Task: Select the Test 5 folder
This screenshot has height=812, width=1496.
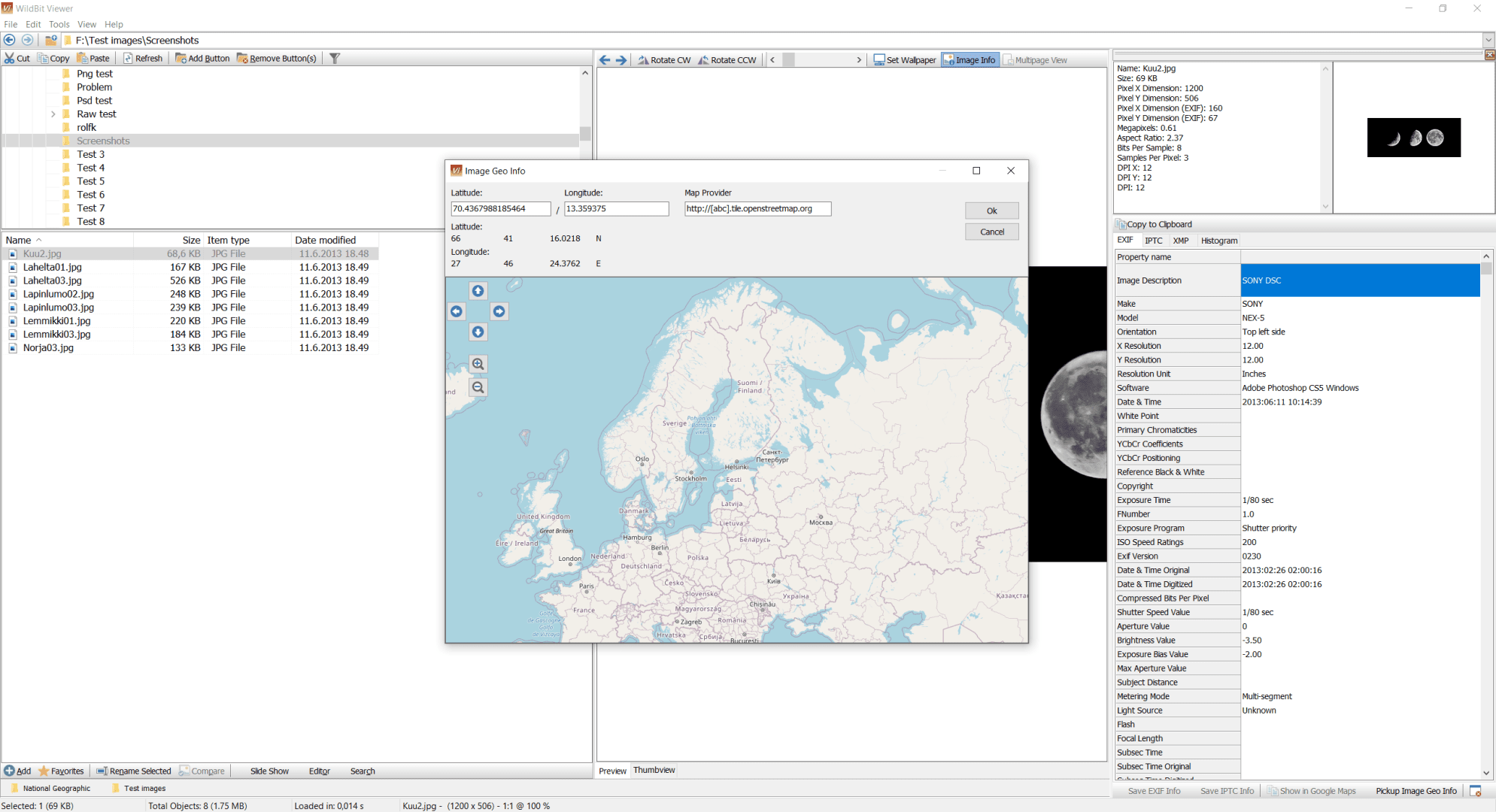Action: point(90,181)
